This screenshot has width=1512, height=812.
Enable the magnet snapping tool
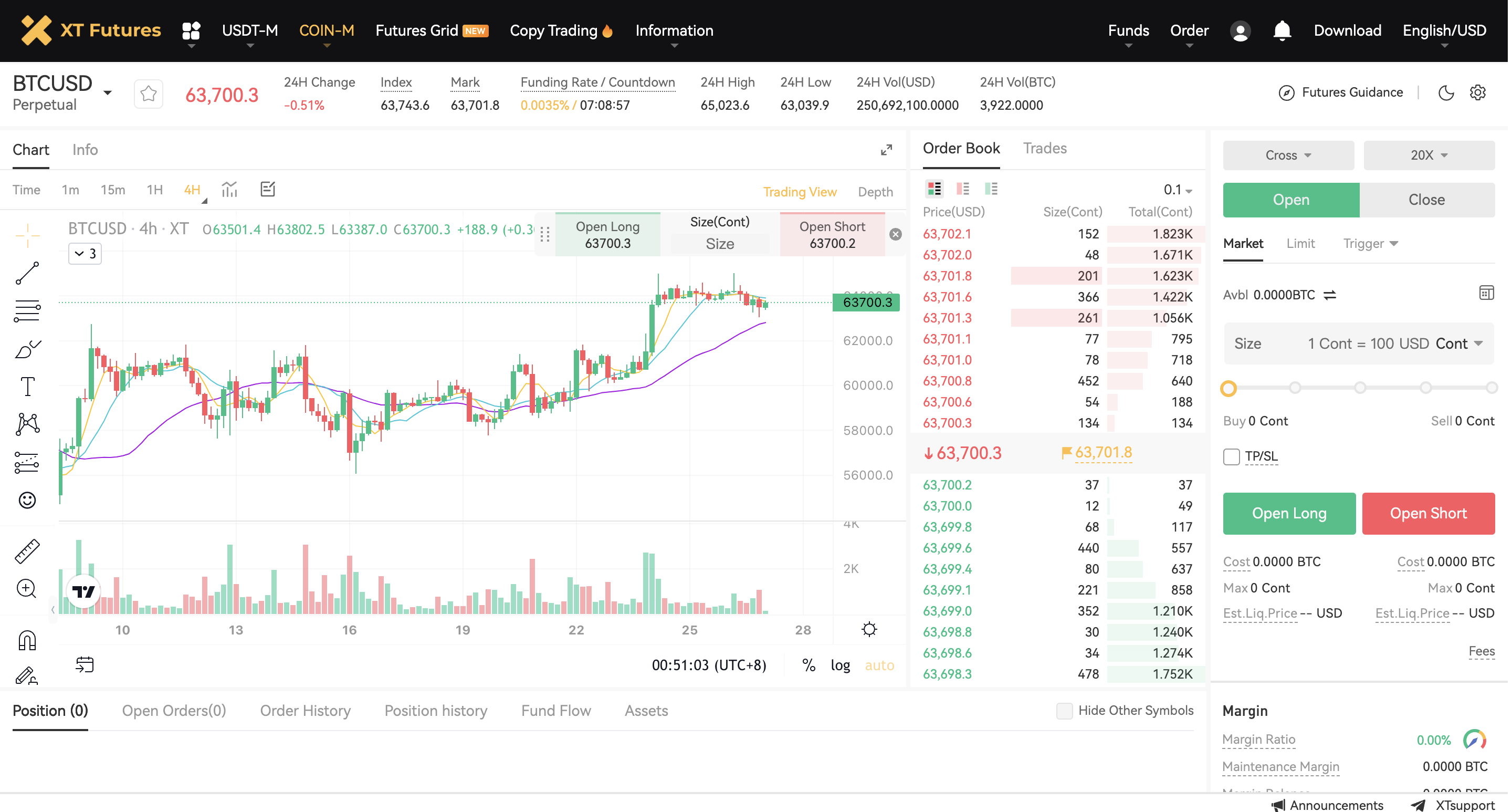pos(27,640)
